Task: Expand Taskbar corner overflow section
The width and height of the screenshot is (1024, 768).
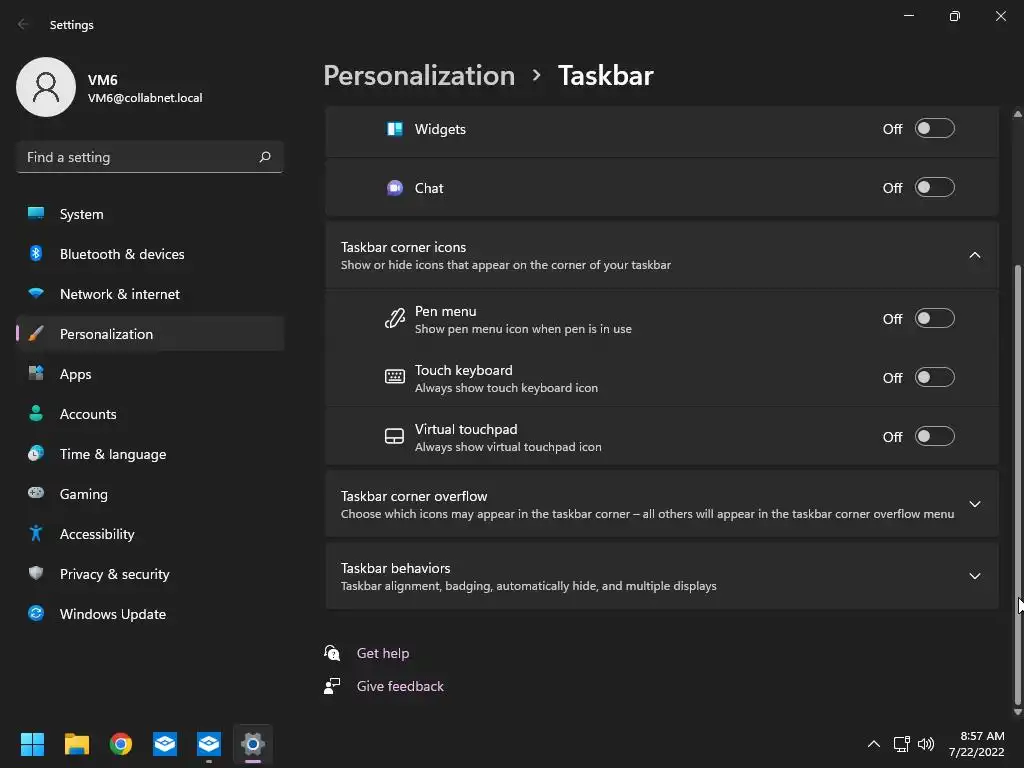Action: 662,504
